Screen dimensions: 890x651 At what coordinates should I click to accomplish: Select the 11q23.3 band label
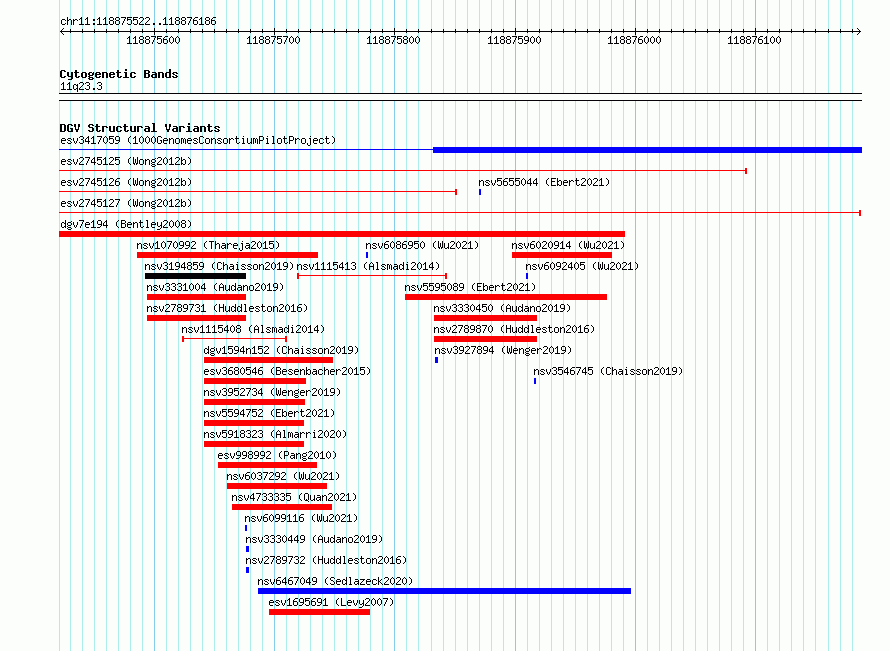click(x=81, y=86)
